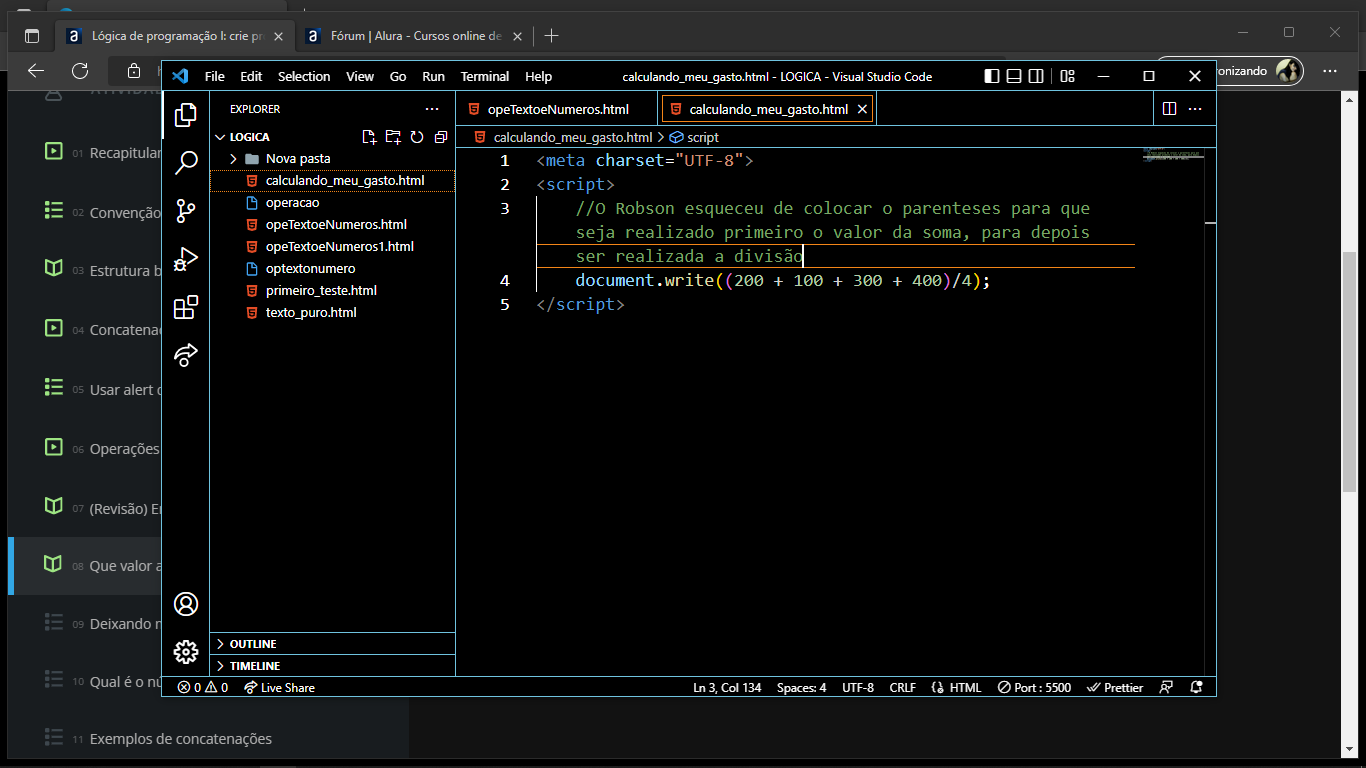Reload the browser page
The width and height of the screenshot is (1366, 768).
pos(80,71)
